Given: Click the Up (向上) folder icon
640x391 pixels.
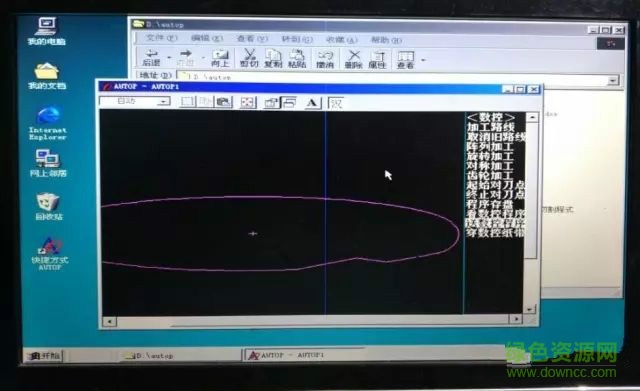Looking at the screenshot, I should (220, 58).
